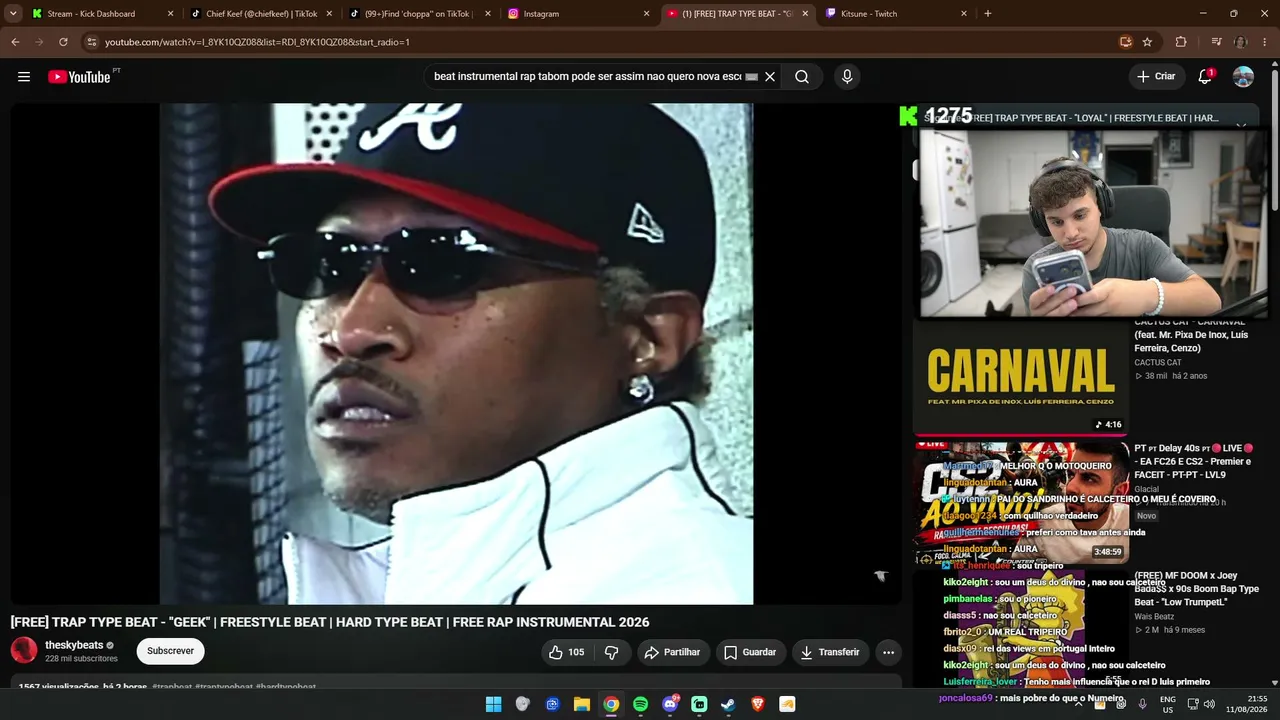Close the Kick Dashboard tab
This screenshot has height=720, width=1280.
coord(170,14)
